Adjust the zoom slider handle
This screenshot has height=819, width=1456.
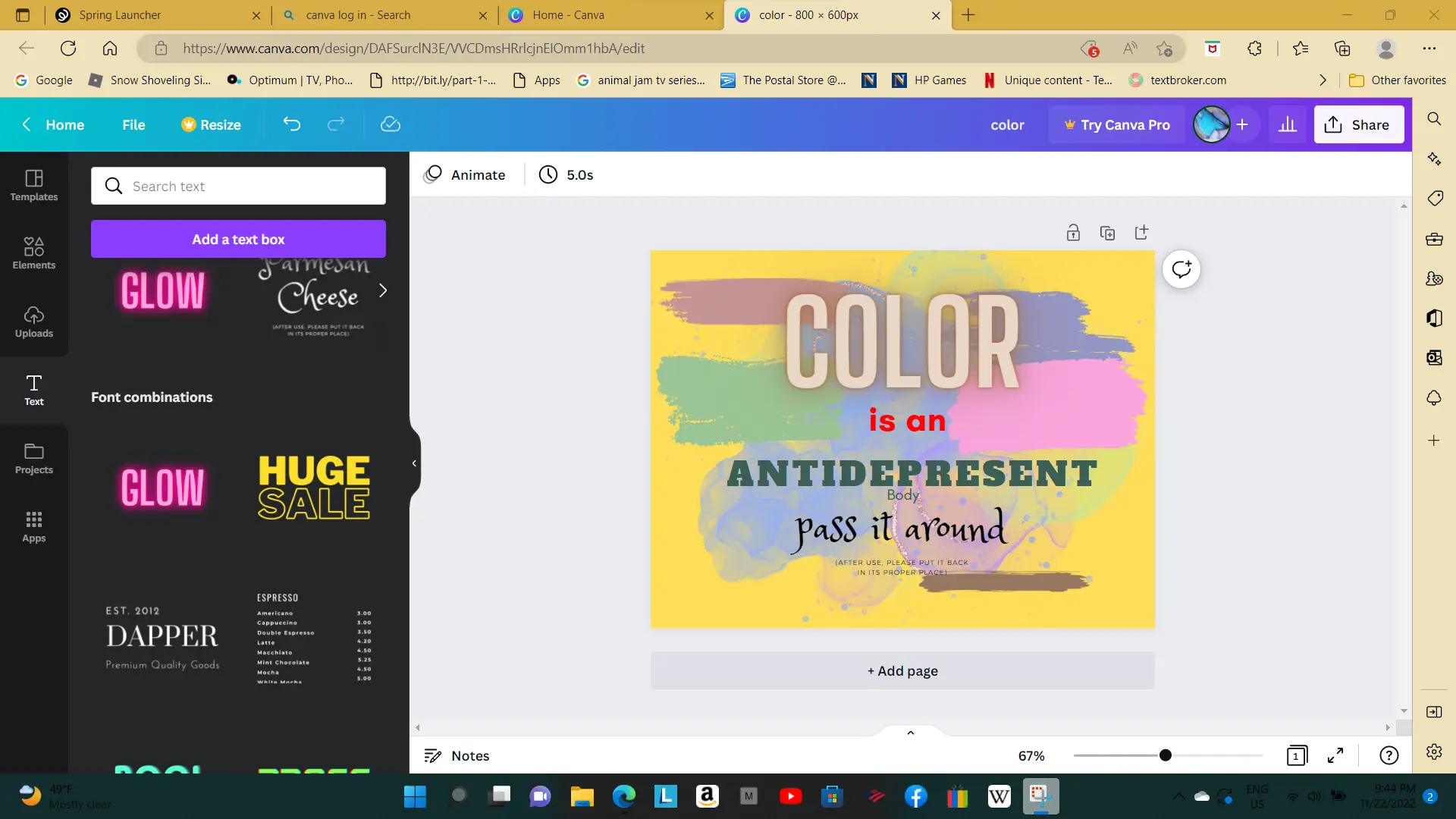click(1166, 755)
